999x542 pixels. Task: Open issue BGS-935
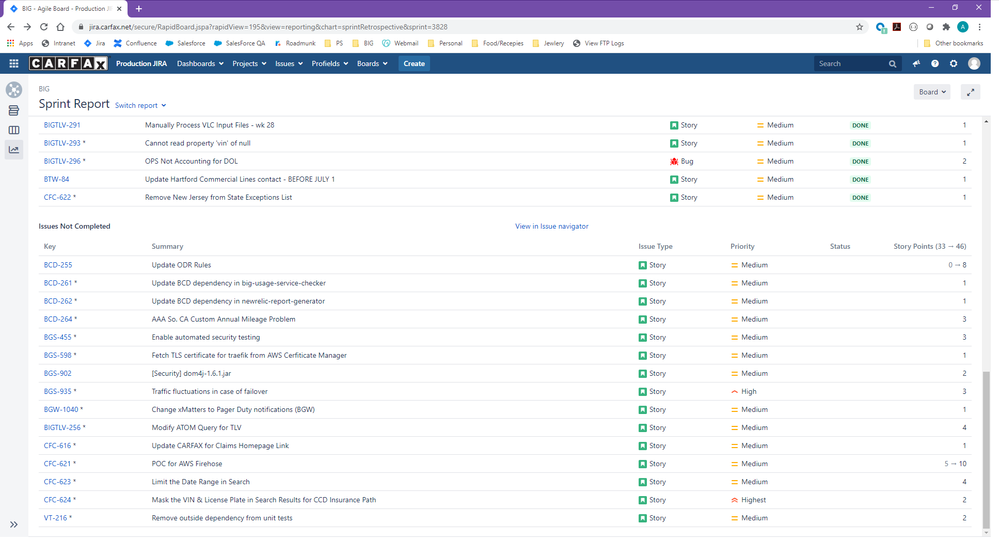[57, 392]
